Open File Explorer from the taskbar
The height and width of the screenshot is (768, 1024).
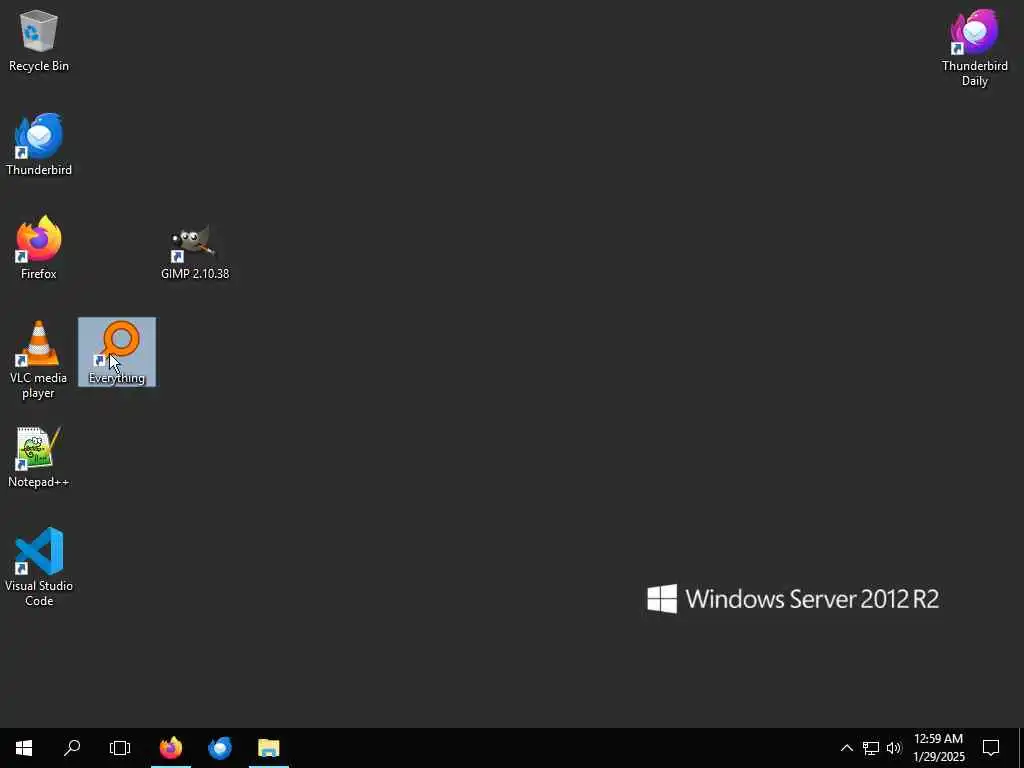pyautogui.click(x=268, y=748)
